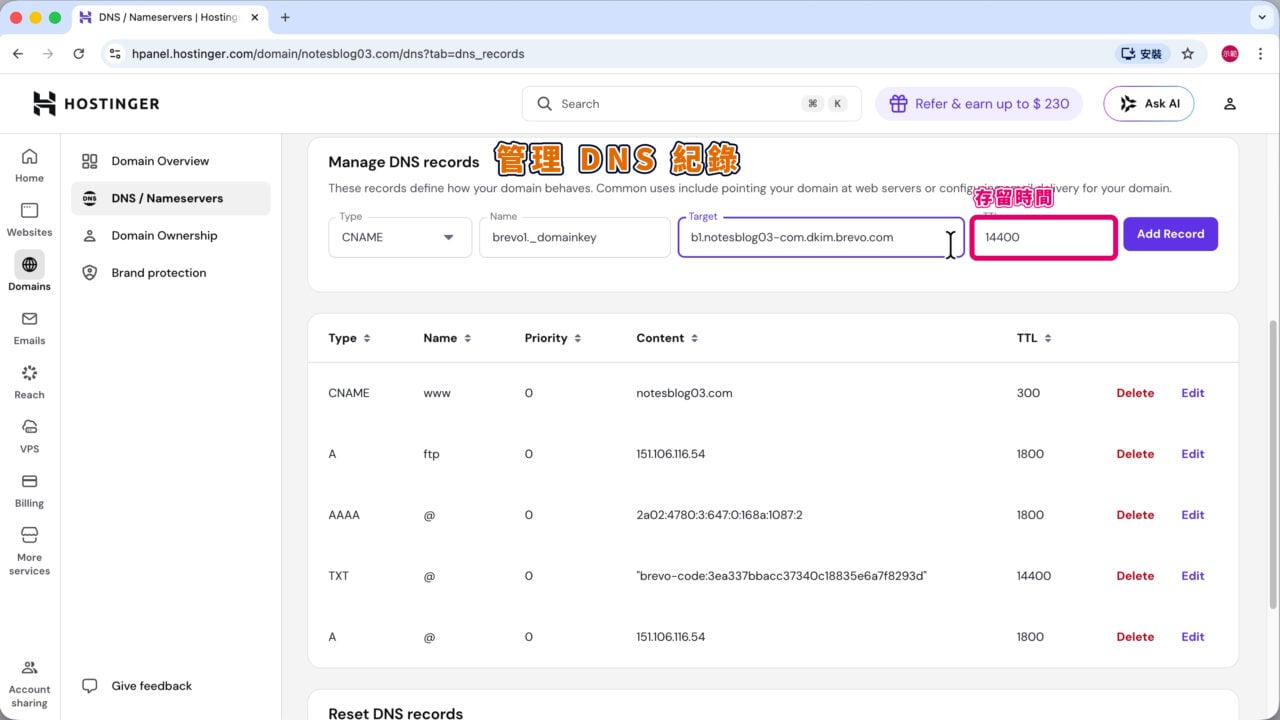Click Refer & earn up to $230
Viewport: 1280px width, 720px height.
coord(979,104)
